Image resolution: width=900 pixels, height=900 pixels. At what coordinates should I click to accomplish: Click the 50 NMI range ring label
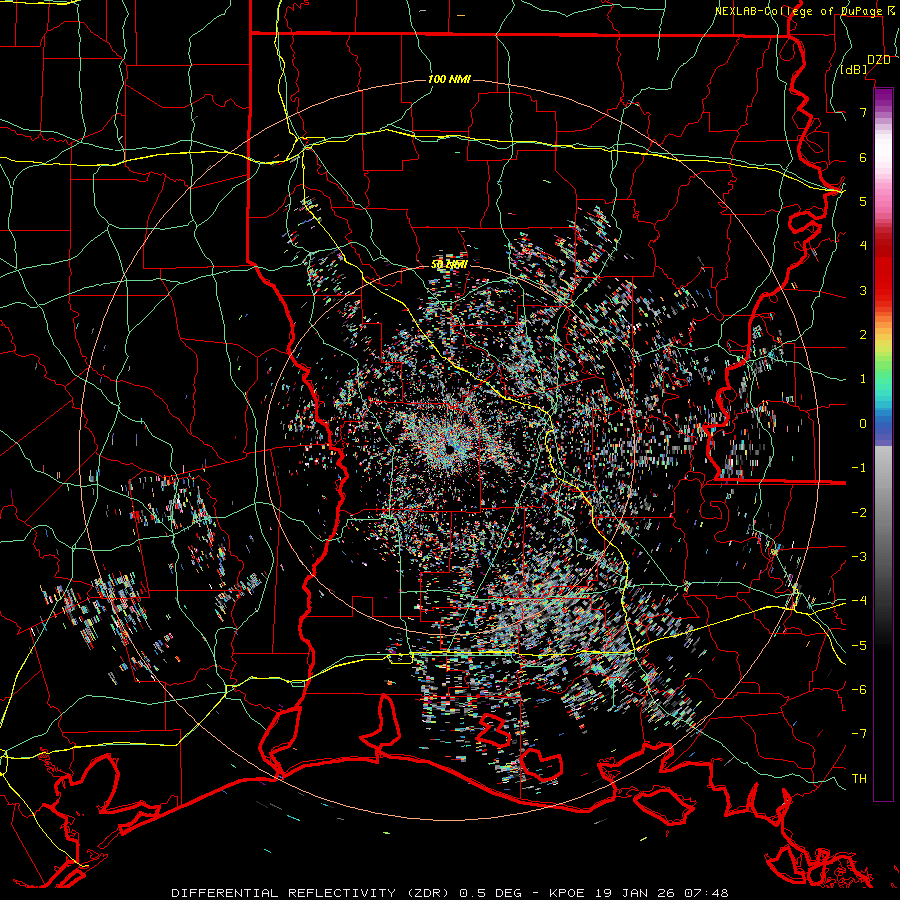449,264
